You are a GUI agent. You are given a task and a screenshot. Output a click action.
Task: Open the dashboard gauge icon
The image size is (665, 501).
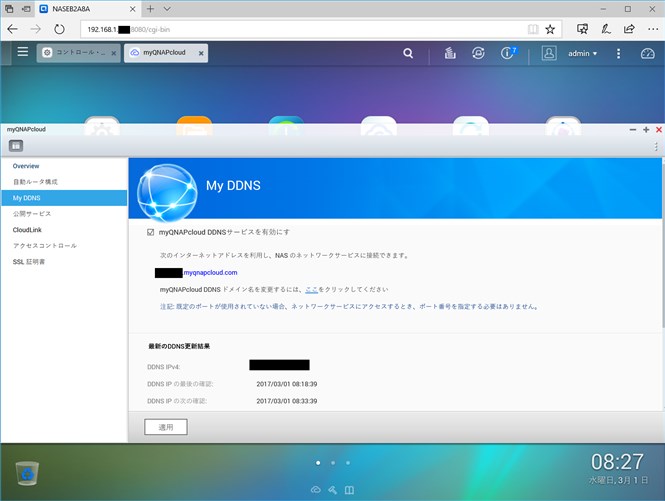648,53
